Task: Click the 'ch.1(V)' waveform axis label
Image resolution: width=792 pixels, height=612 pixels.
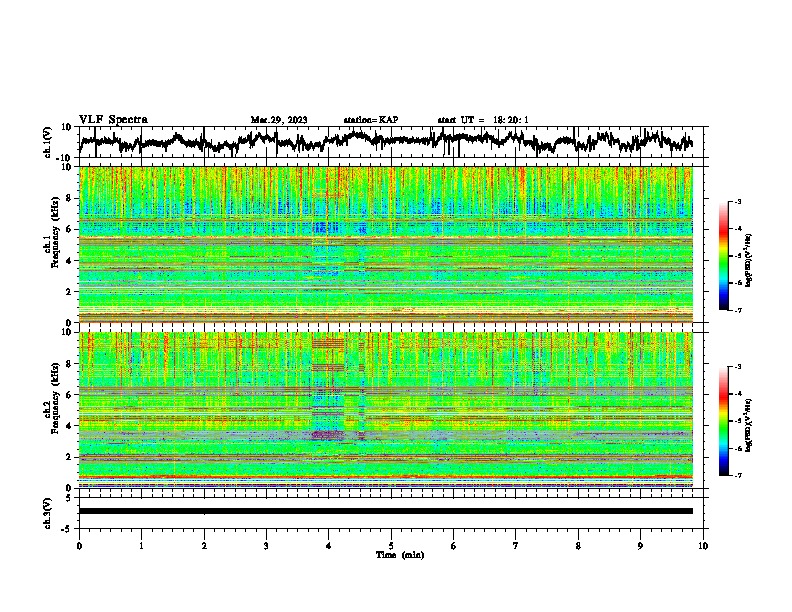Action: [x=48, y=142]
